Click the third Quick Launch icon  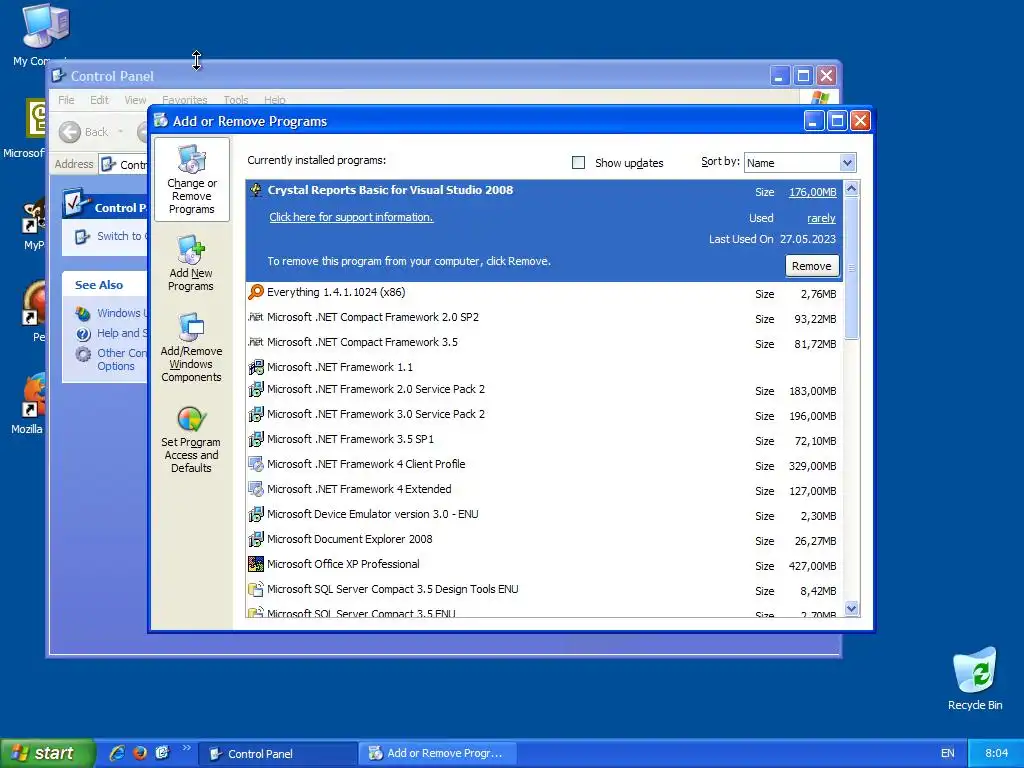point(163,753)
